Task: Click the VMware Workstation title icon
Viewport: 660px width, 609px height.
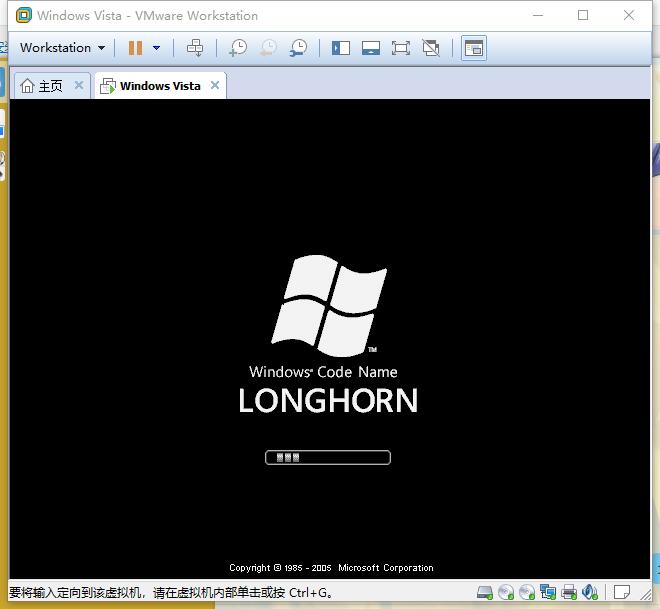Action: 24,15
